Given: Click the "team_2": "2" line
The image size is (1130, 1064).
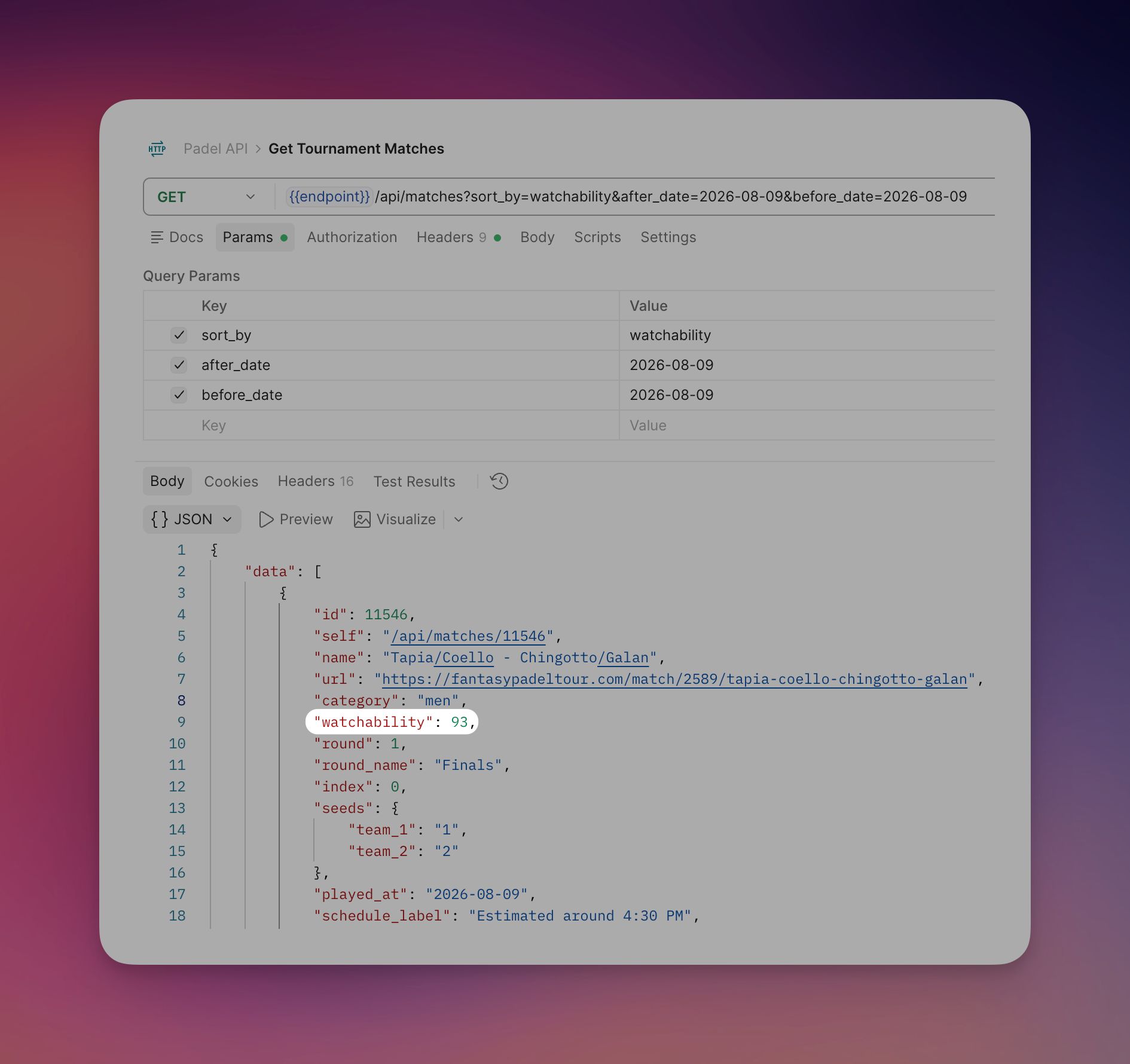Looking at the screenshot, I should (x=404, y=851).
